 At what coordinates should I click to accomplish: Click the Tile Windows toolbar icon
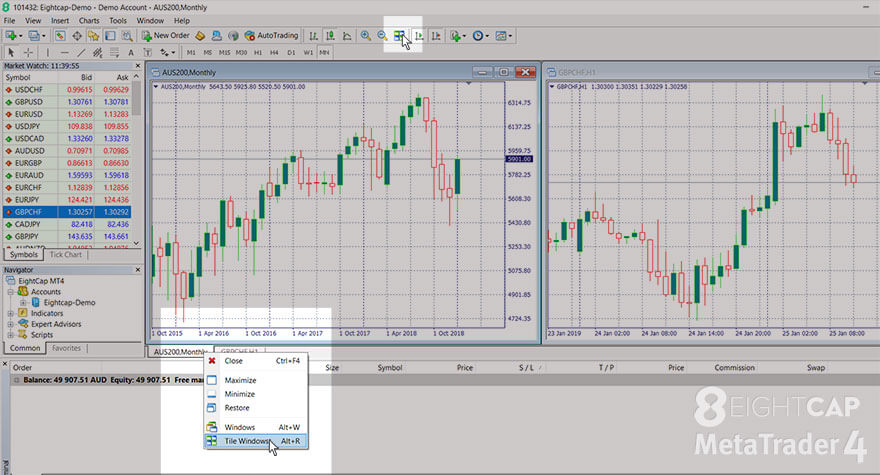coord(399,36)
